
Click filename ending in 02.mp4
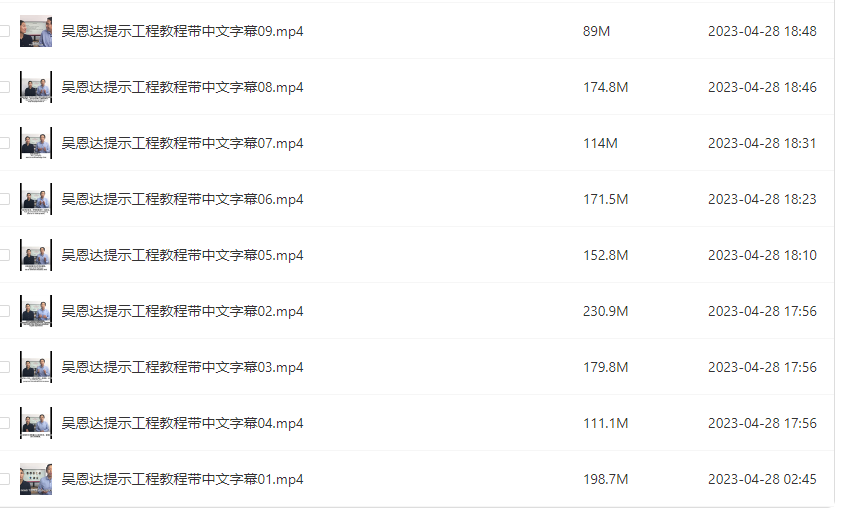click(182, 311)
